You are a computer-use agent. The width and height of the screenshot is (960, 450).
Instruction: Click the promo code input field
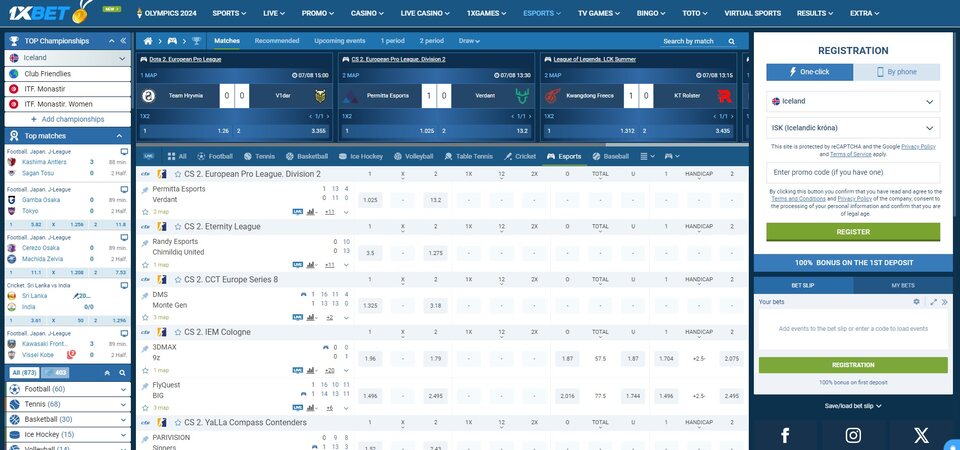[x=853, y=173]
